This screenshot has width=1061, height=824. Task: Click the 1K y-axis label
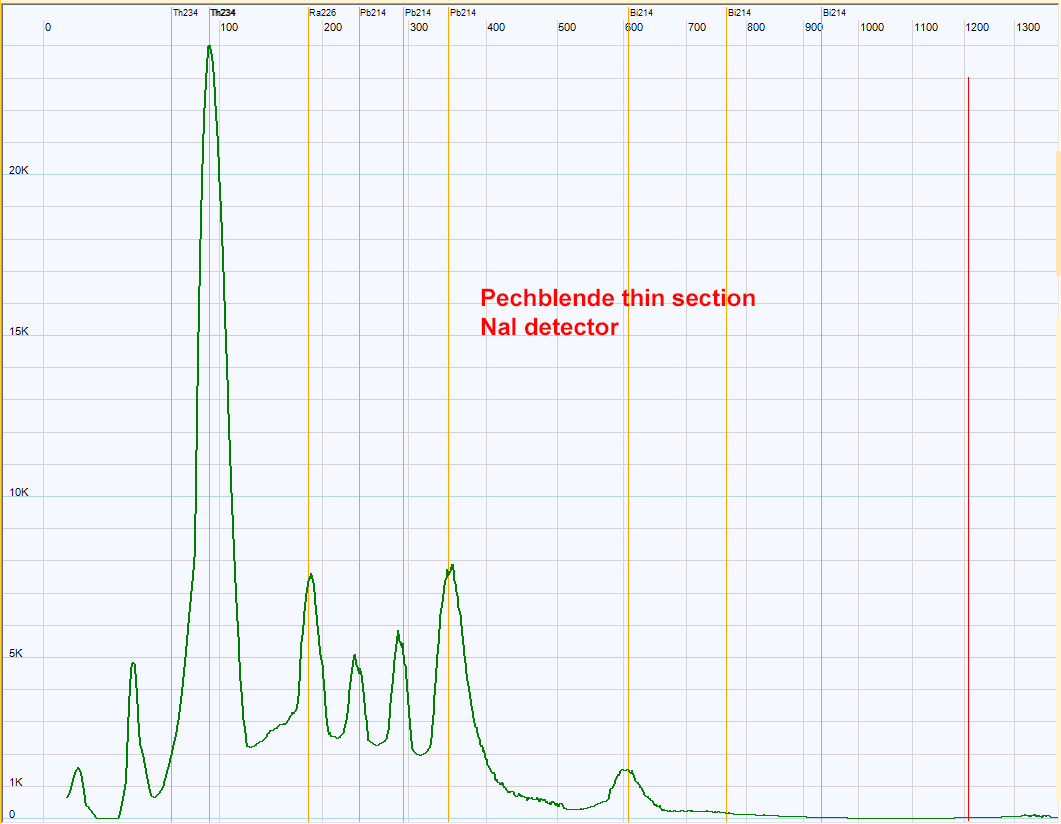[x=16, y=783]
